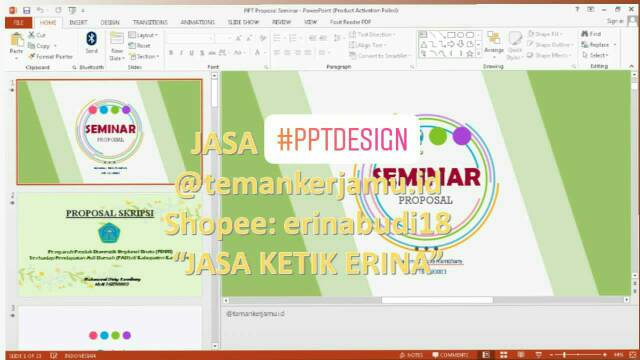Open the Select dropdown in Editing
This screenshot has width=640, height=360.
pos(595,55)
